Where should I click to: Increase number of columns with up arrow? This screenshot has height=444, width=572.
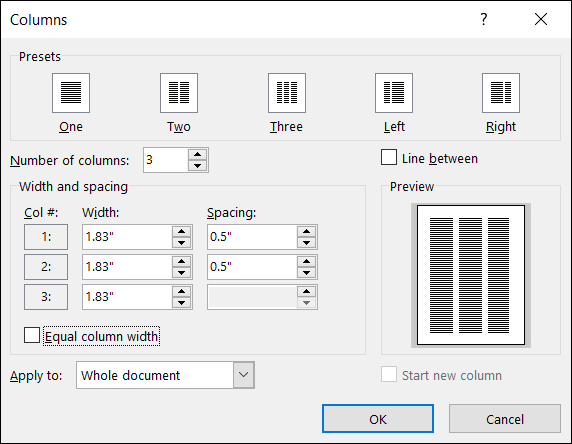[x=197, y=155]
